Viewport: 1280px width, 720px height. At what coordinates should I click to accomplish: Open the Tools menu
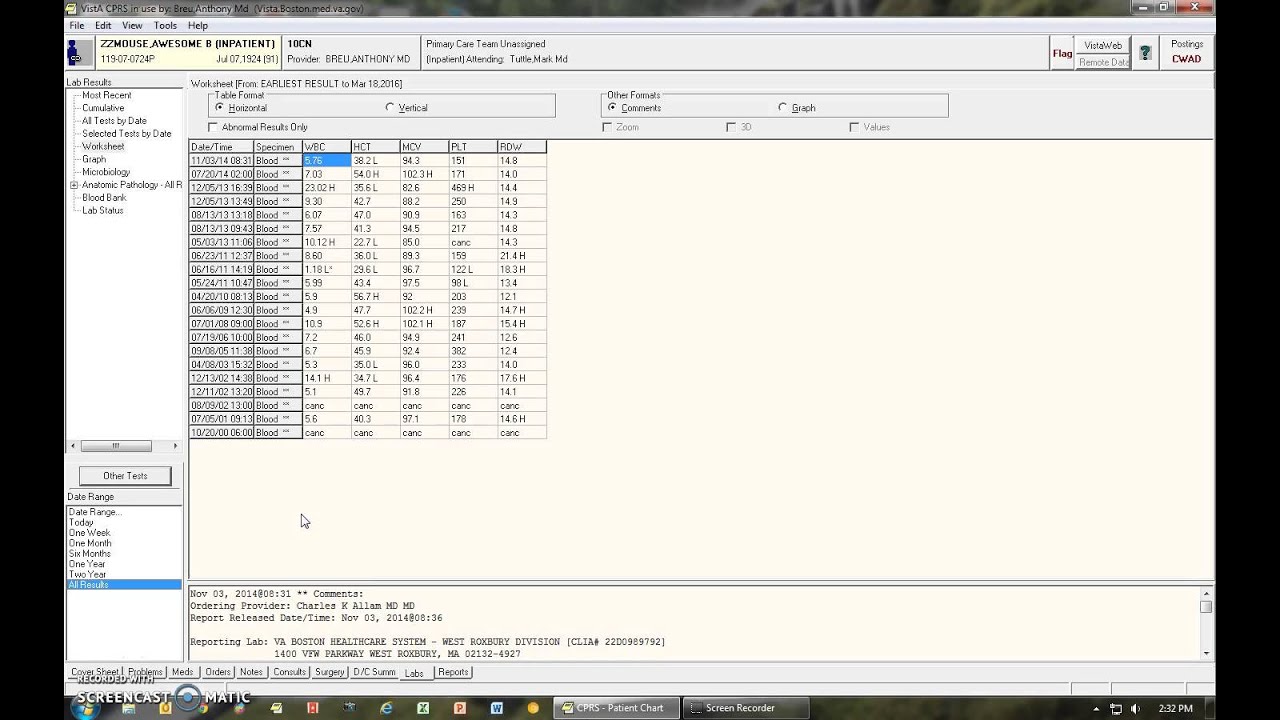tap(165, 25)
